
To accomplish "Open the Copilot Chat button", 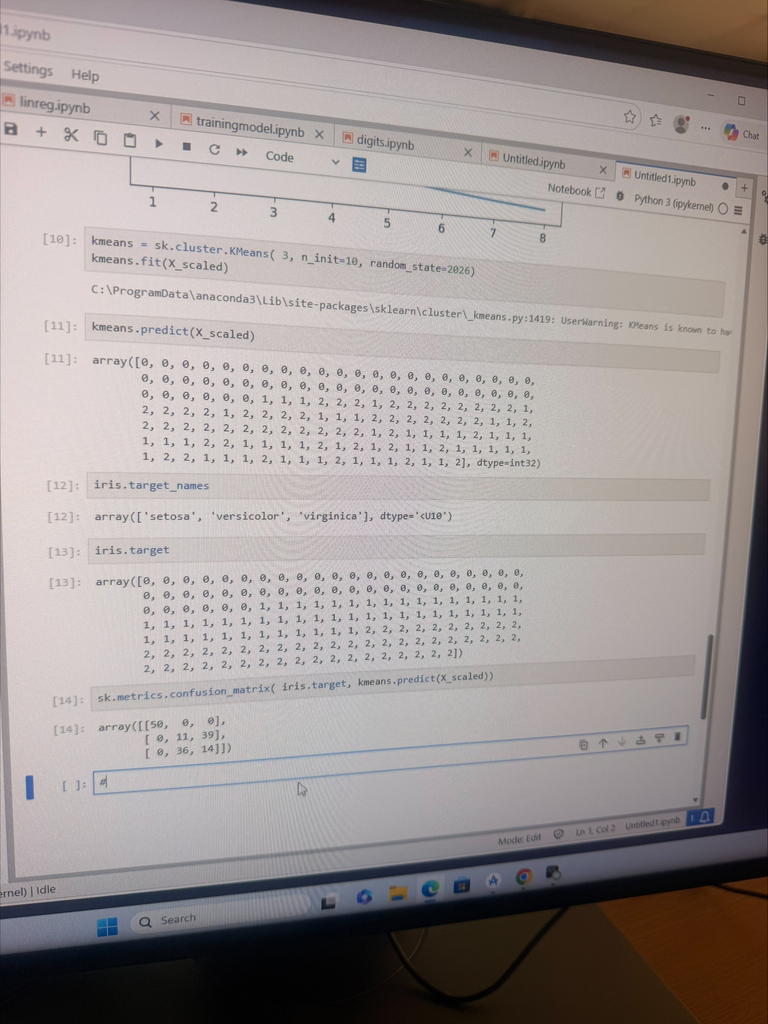I will [741, 133].
